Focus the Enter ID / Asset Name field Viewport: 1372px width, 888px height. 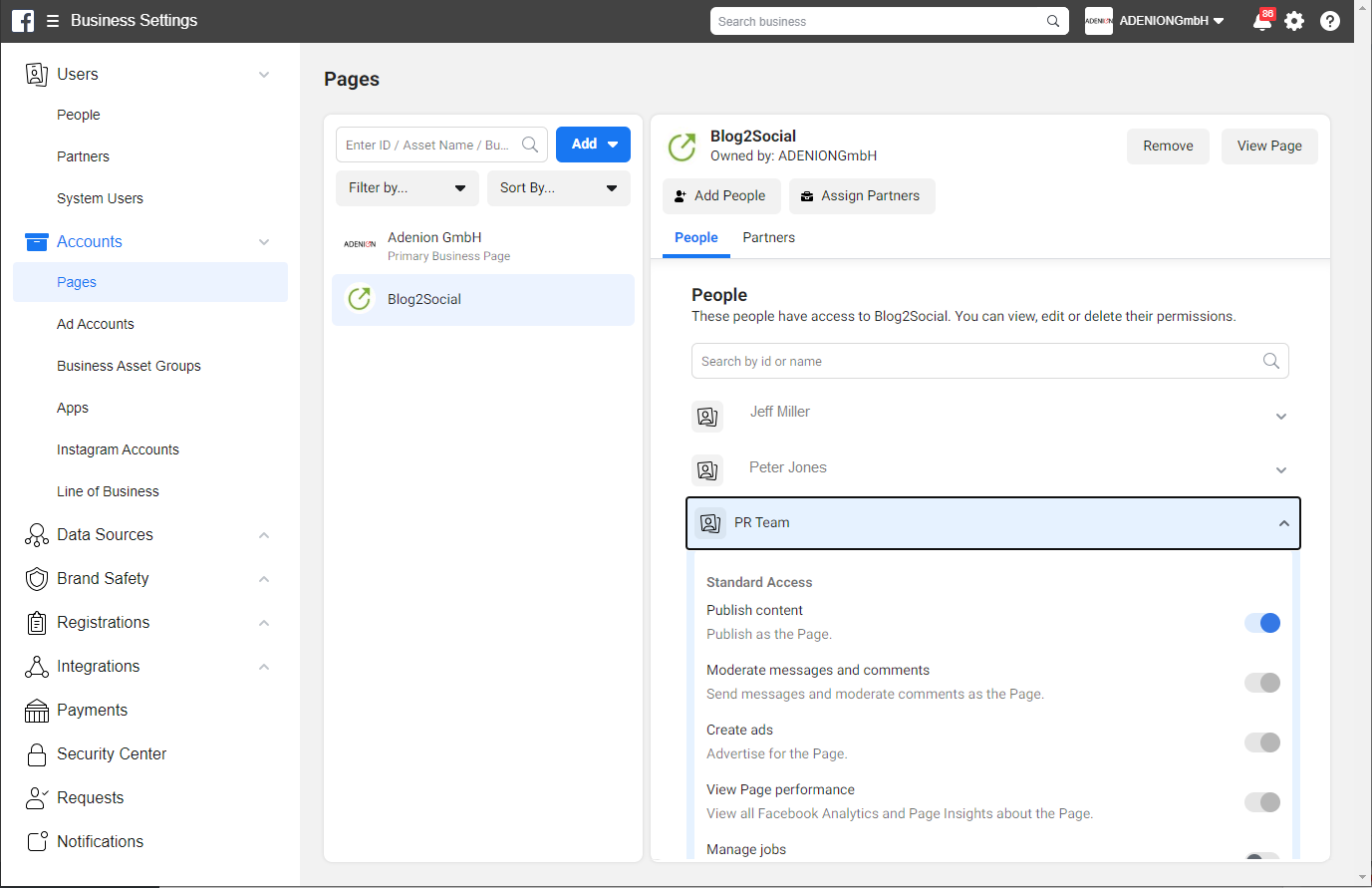point(441,145)
